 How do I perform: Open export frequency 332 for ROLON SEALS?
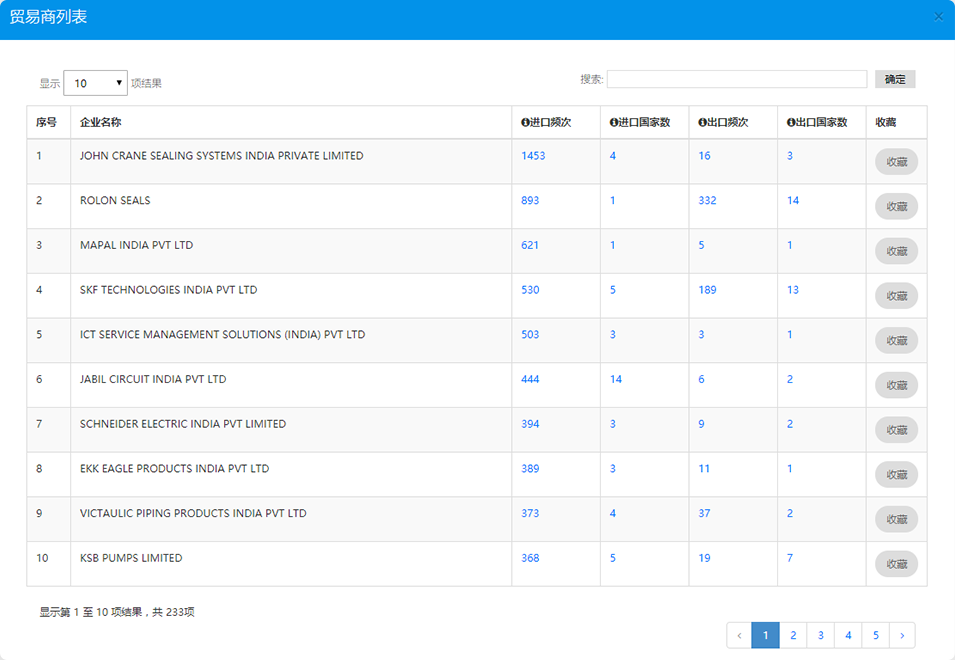pos(707,200)
